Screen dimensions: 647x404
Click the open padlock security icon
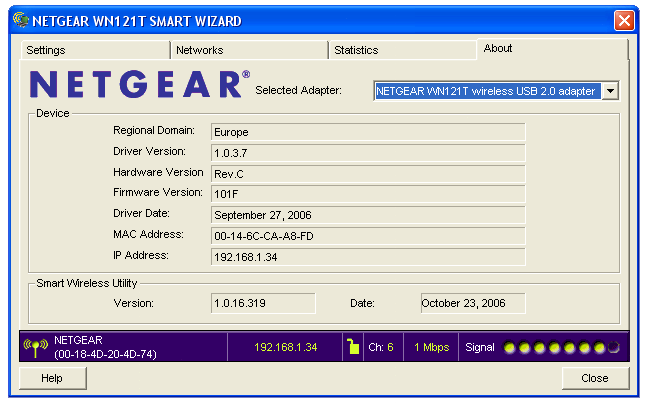353,347
